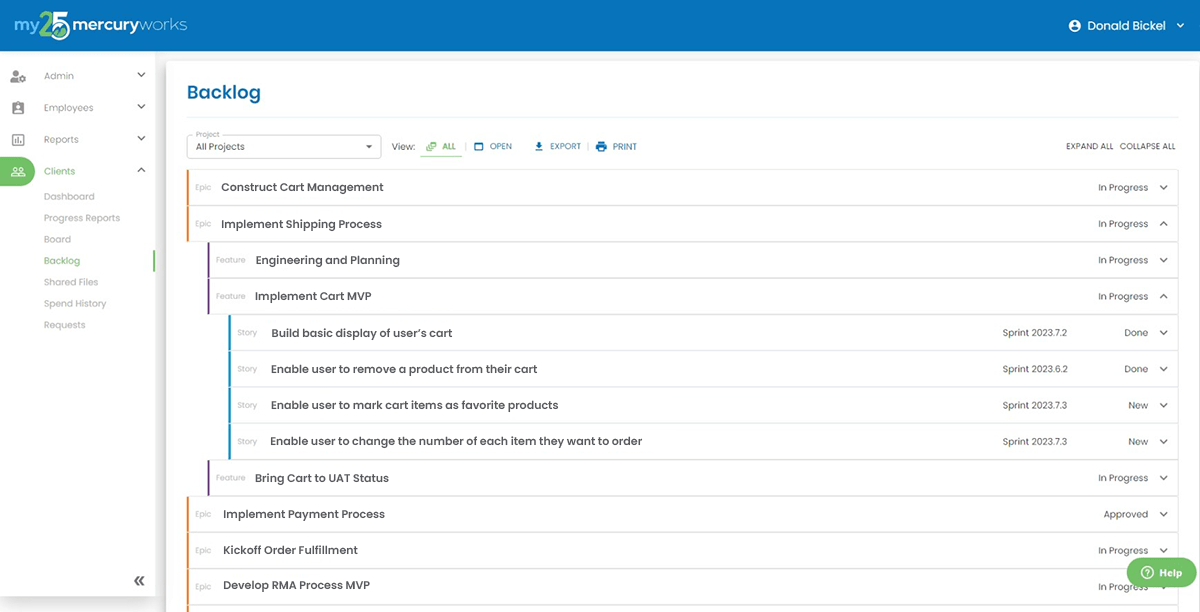Collapse the Implement Cart MVP feature

click(1163, 297)
